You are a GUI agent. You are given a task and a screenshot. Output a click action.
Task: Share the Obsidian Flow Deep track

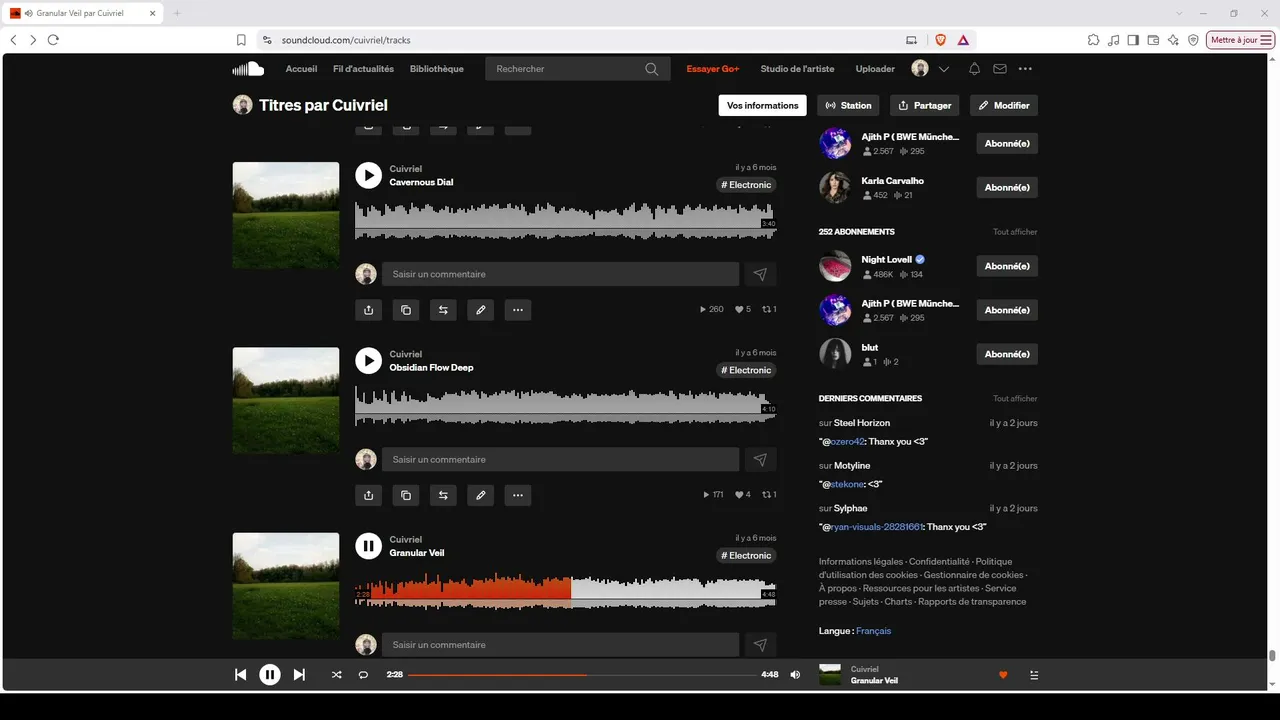click(368, 495)
